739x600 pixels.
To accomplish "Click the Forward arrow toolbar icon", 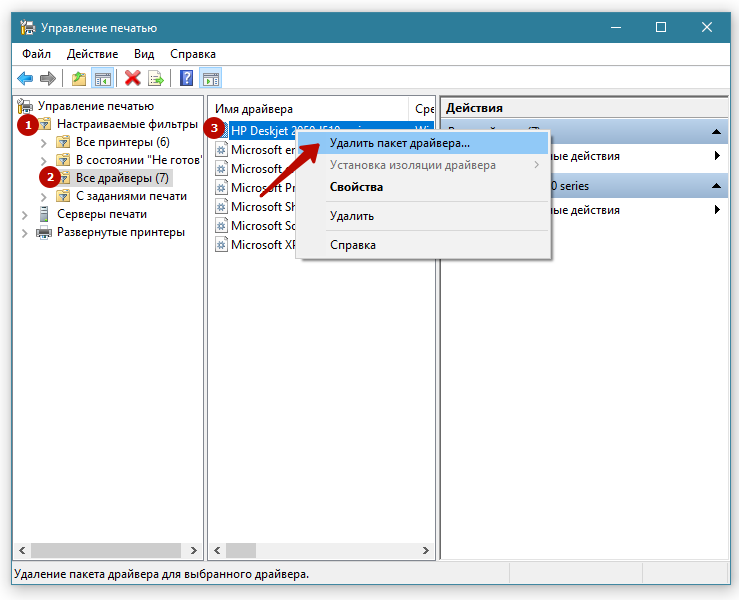I will click(47, 78).
